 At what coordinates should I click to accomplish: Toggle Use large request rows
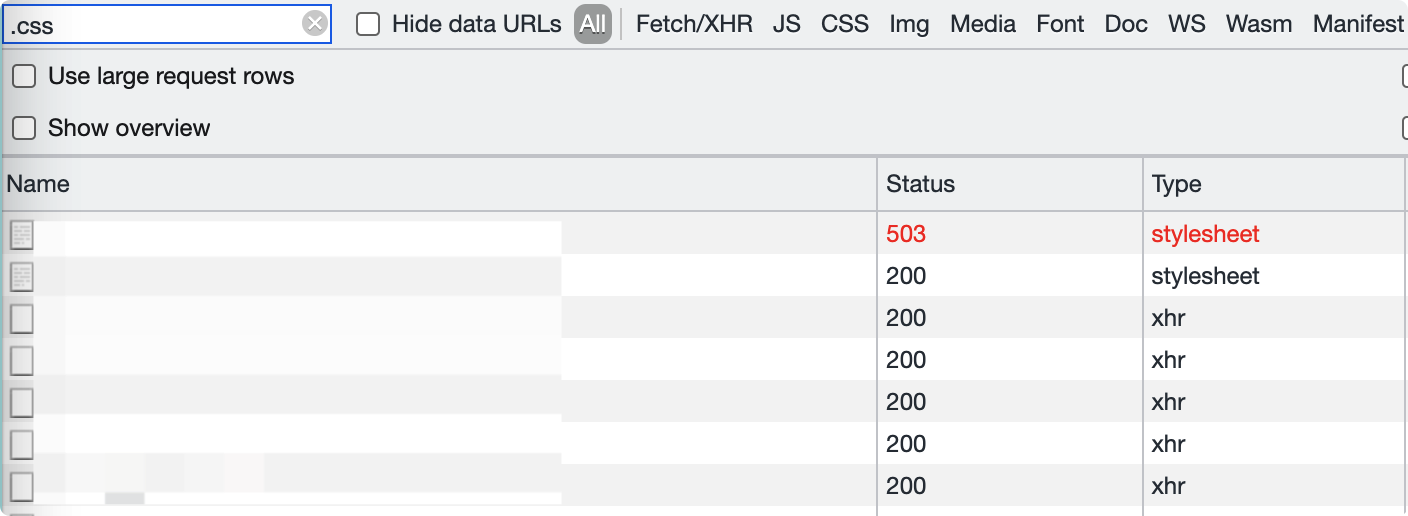24,76
